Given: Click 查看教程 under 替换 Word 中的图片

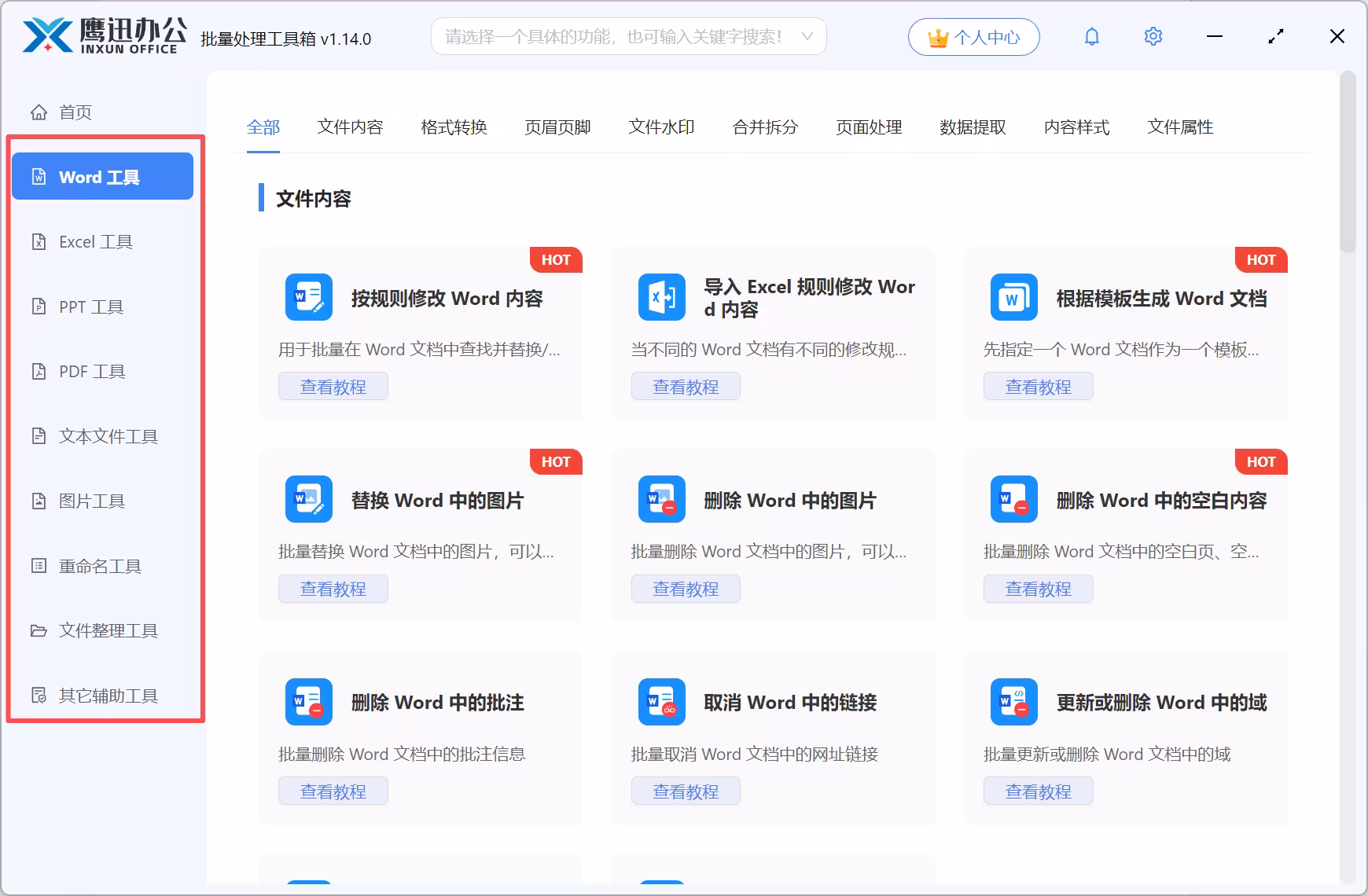Looking at the screenshot, I should (333, 588).
